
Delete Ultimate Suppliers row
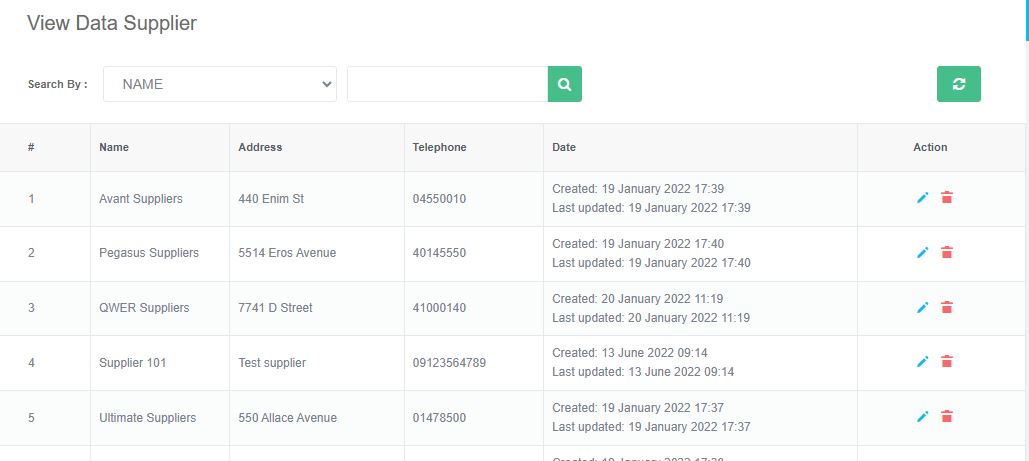click(947, 417)
